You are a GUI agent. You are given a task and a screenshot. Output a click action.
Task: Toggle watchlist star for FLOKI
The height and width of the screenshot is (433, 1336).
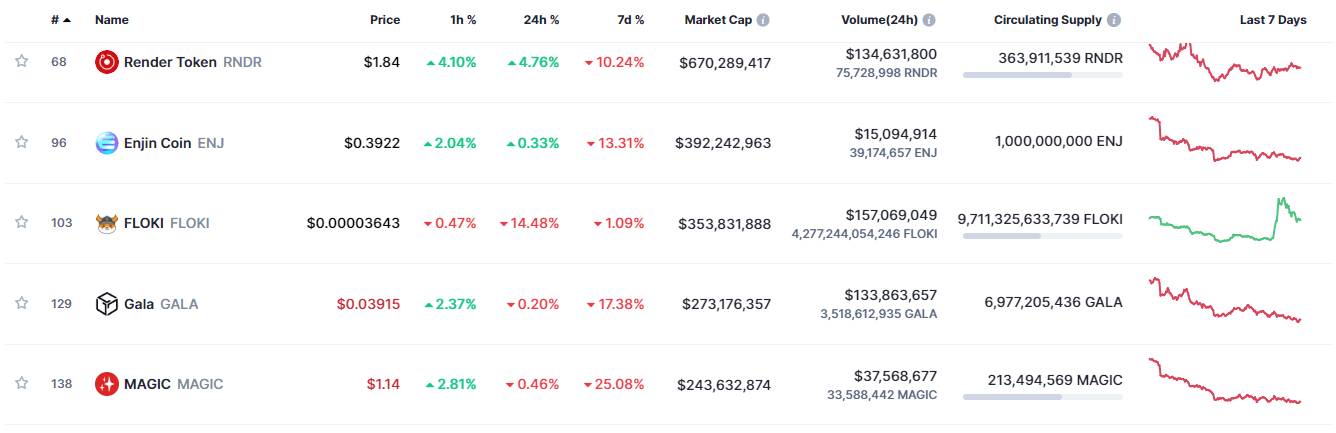click(x=21, y=223)
